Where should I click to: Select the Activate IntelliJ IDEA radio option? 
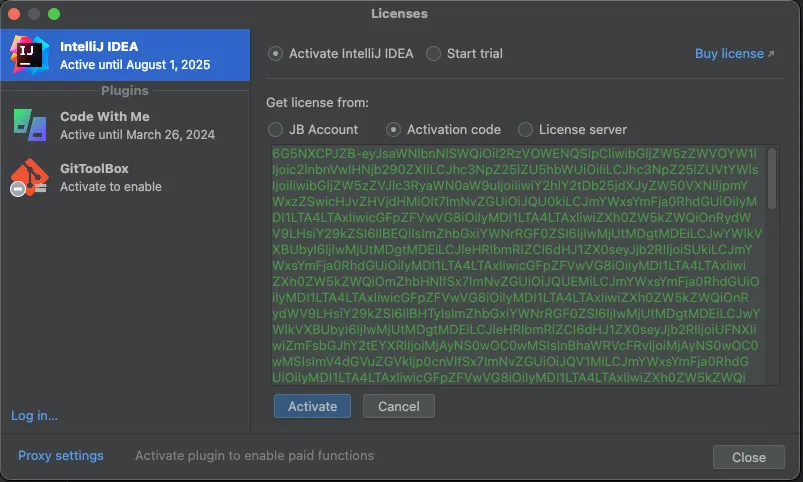(x=276, y=54)
